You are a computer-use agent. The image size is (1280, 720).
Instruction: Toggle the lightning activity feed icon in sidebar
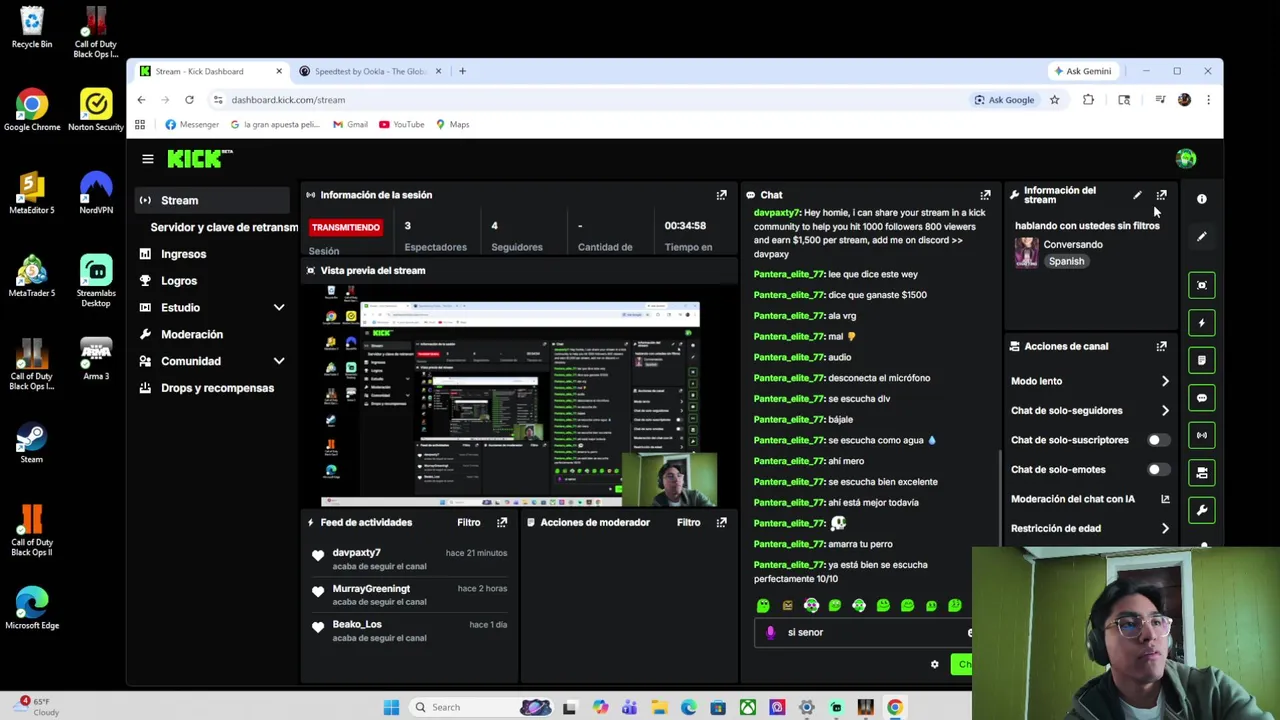coord(1202,323)
